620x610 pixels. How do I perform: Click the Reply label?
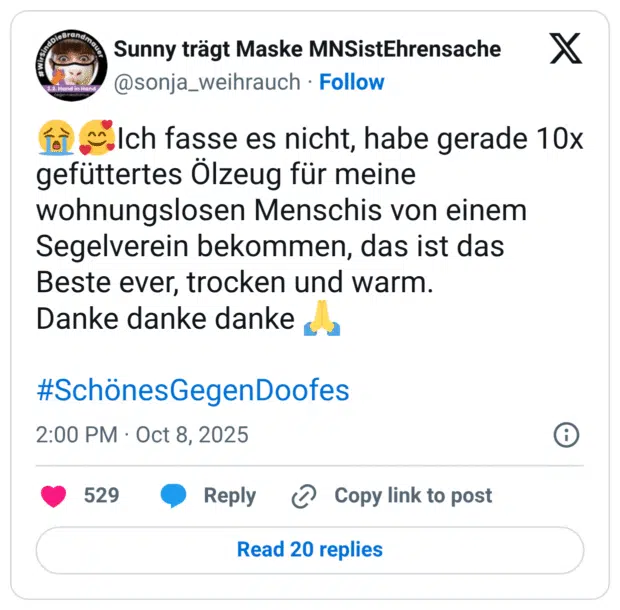click(x=230, y=496)
